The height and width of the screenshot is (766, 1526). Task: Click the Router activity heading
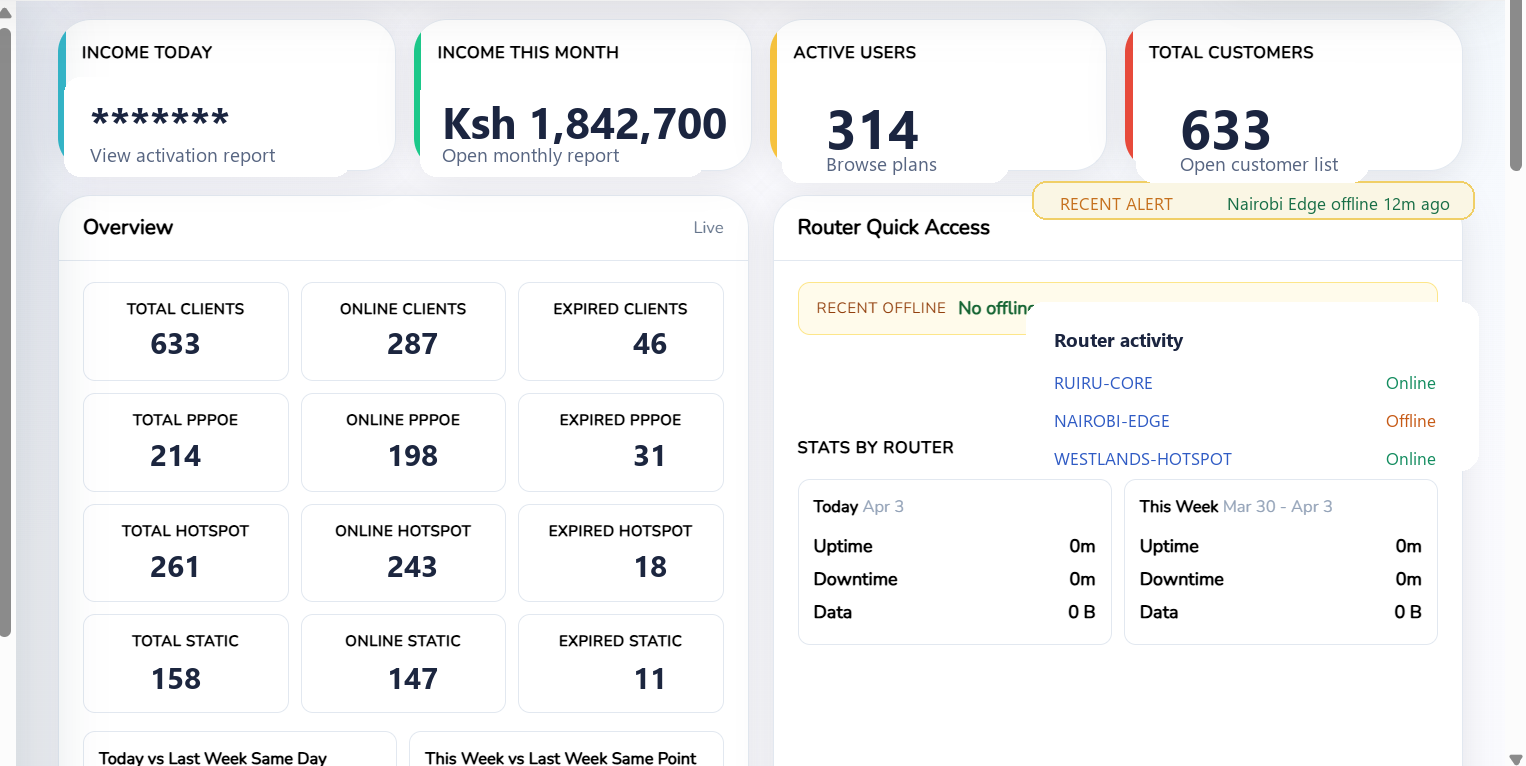pyautogui.click(x=1118, y=341)
